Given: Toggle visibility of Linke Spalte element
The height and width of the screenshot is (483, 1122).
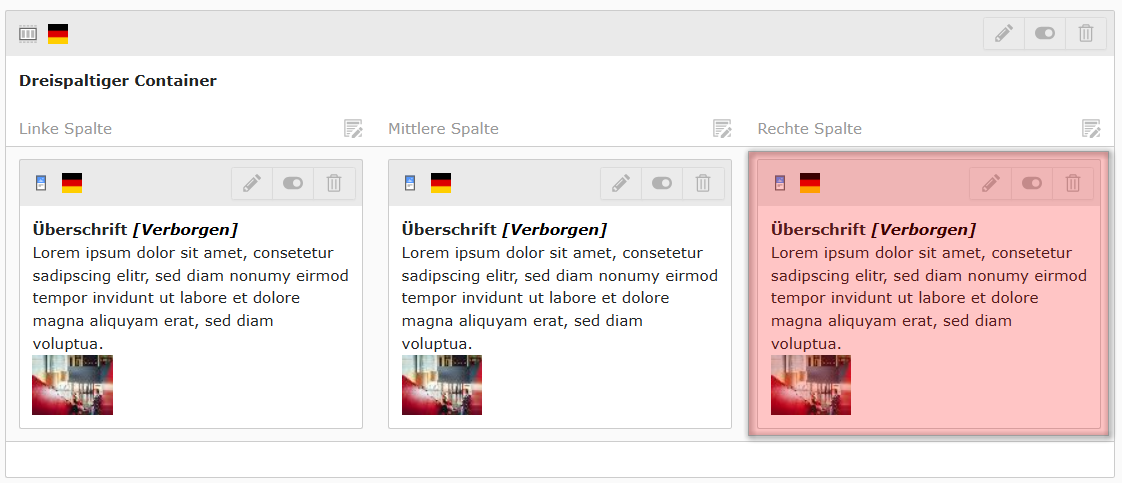Looking at the screenshot, I should pos(293,183).
